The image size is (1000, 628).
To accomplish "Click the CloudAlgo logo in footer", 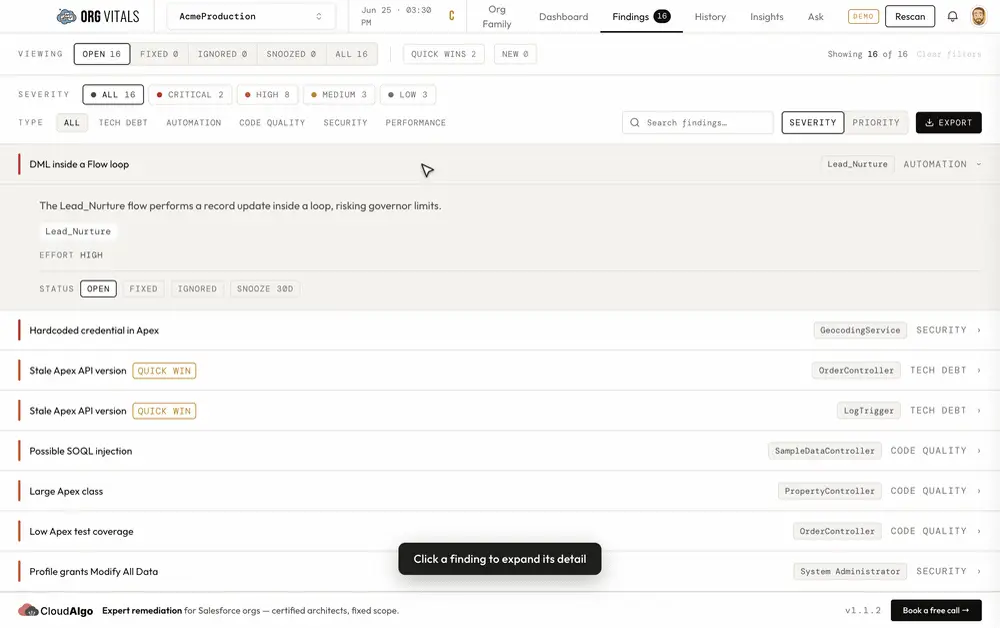I will [55, 610].
